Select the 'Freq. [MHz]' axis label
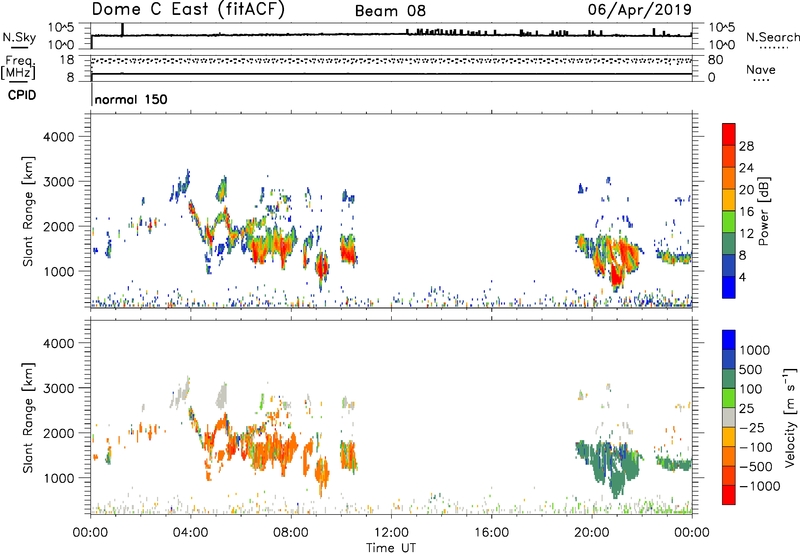 20,67
